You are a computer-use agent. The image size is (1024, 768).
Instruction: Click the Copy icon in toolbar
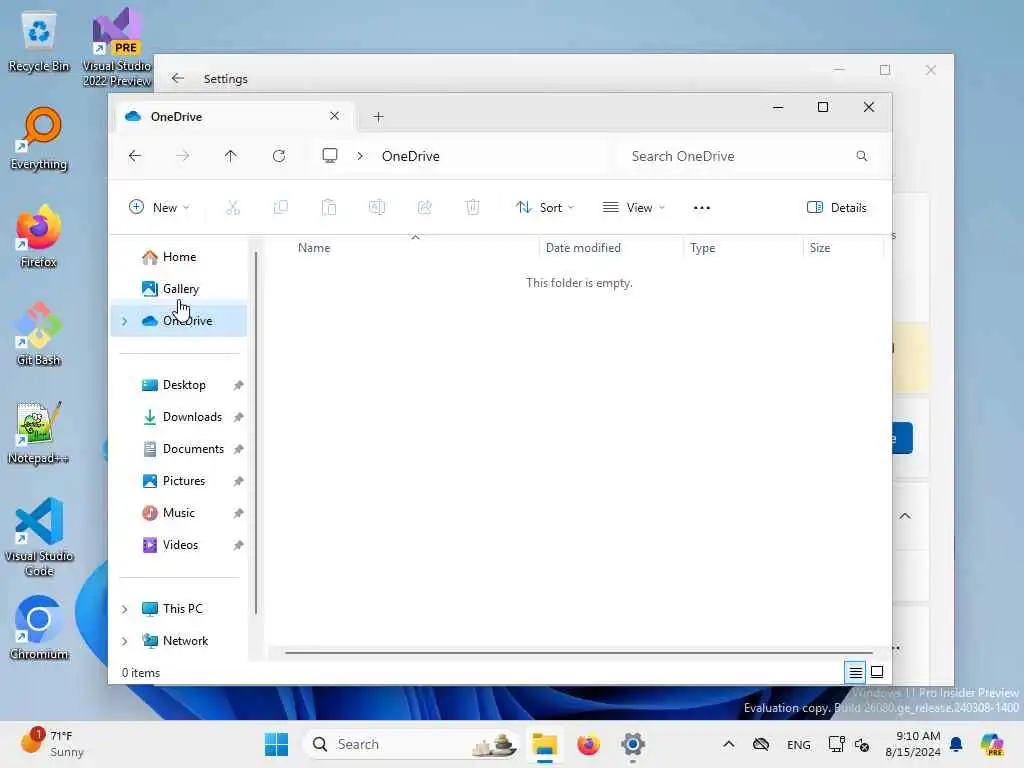point(281,208)
